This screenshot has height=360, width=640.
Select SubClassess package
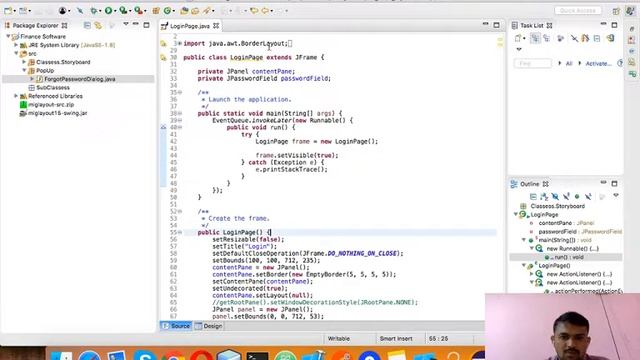pyautogui.click(x=53, y=88)
